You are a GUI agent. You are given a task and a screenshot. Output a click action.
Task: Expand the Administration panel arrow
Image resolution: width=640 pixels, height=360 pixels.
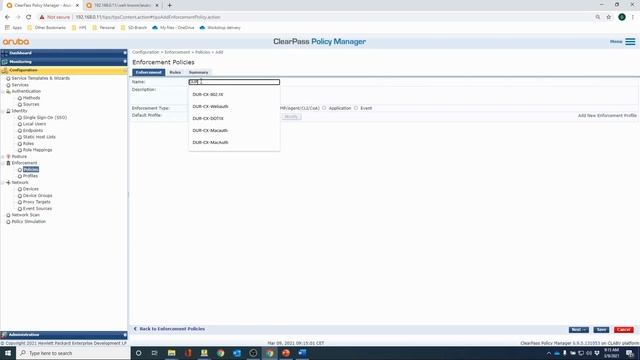click(x=124, y=335)
